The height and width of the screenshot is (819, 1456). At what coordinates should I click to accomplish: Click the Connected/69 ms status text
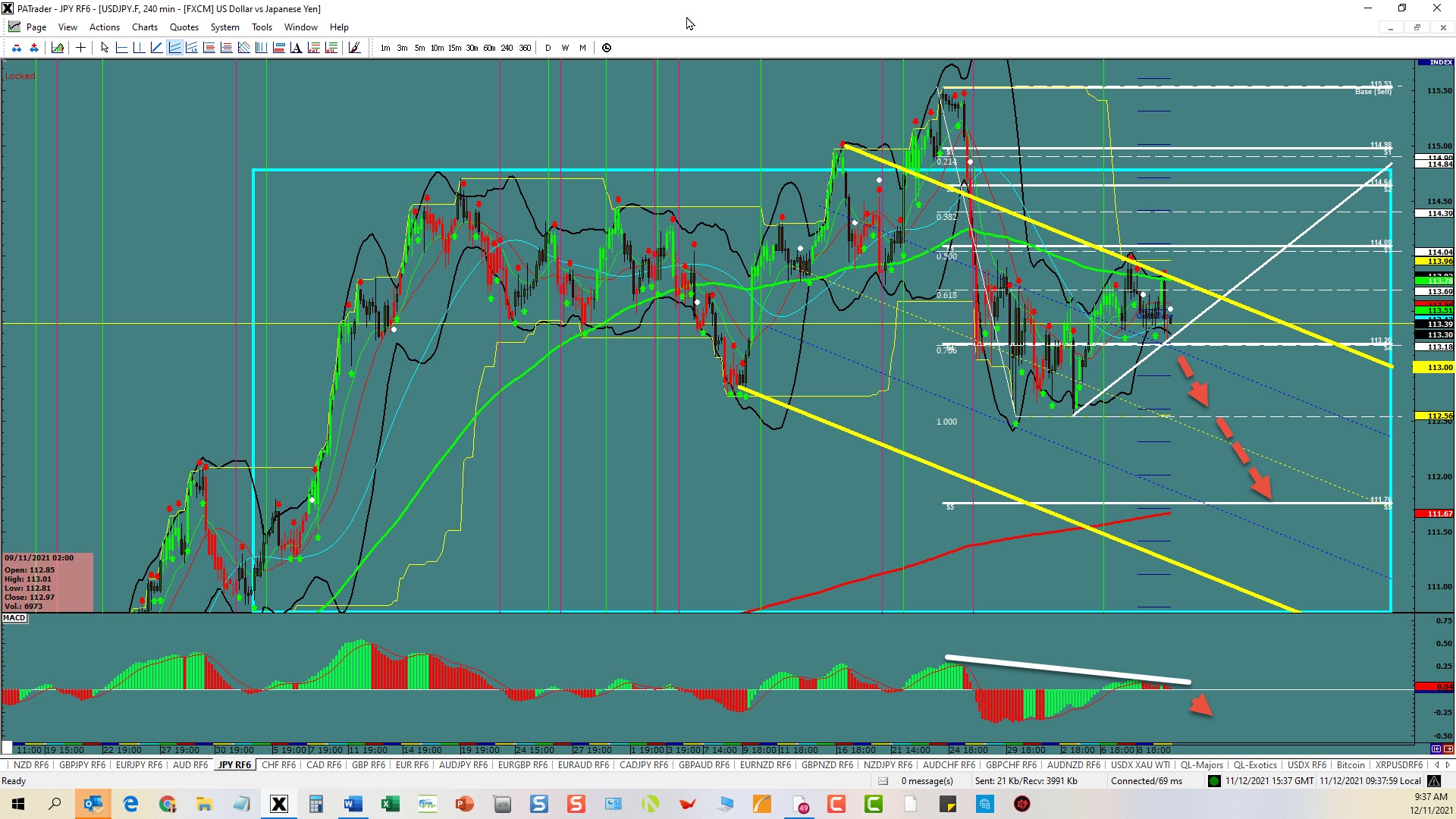[x=1147, y=781]
